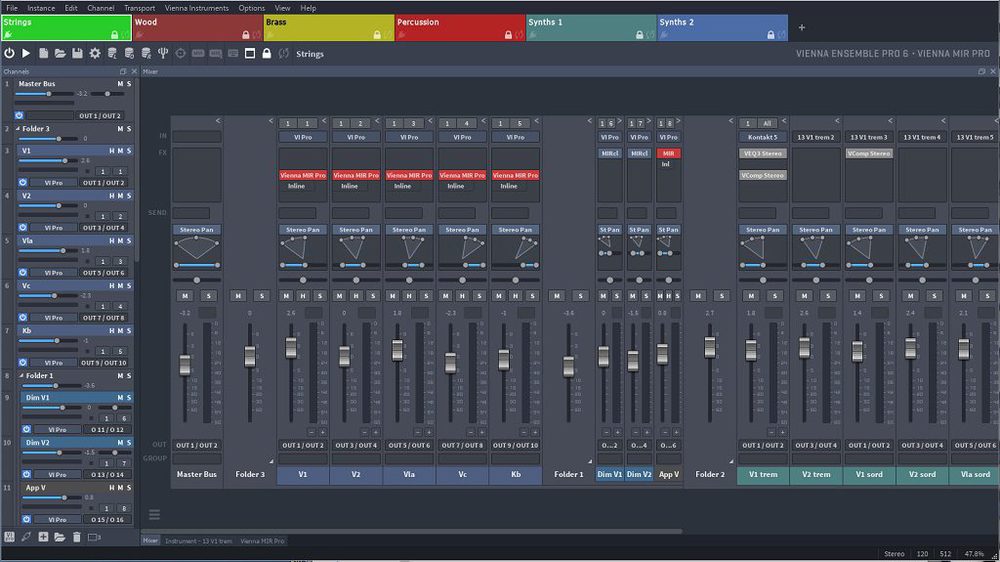Image resolution: width=1000 pixels, height=562 pixels.
Task: Click the V1 strip send slot
Action: point(297,213)
